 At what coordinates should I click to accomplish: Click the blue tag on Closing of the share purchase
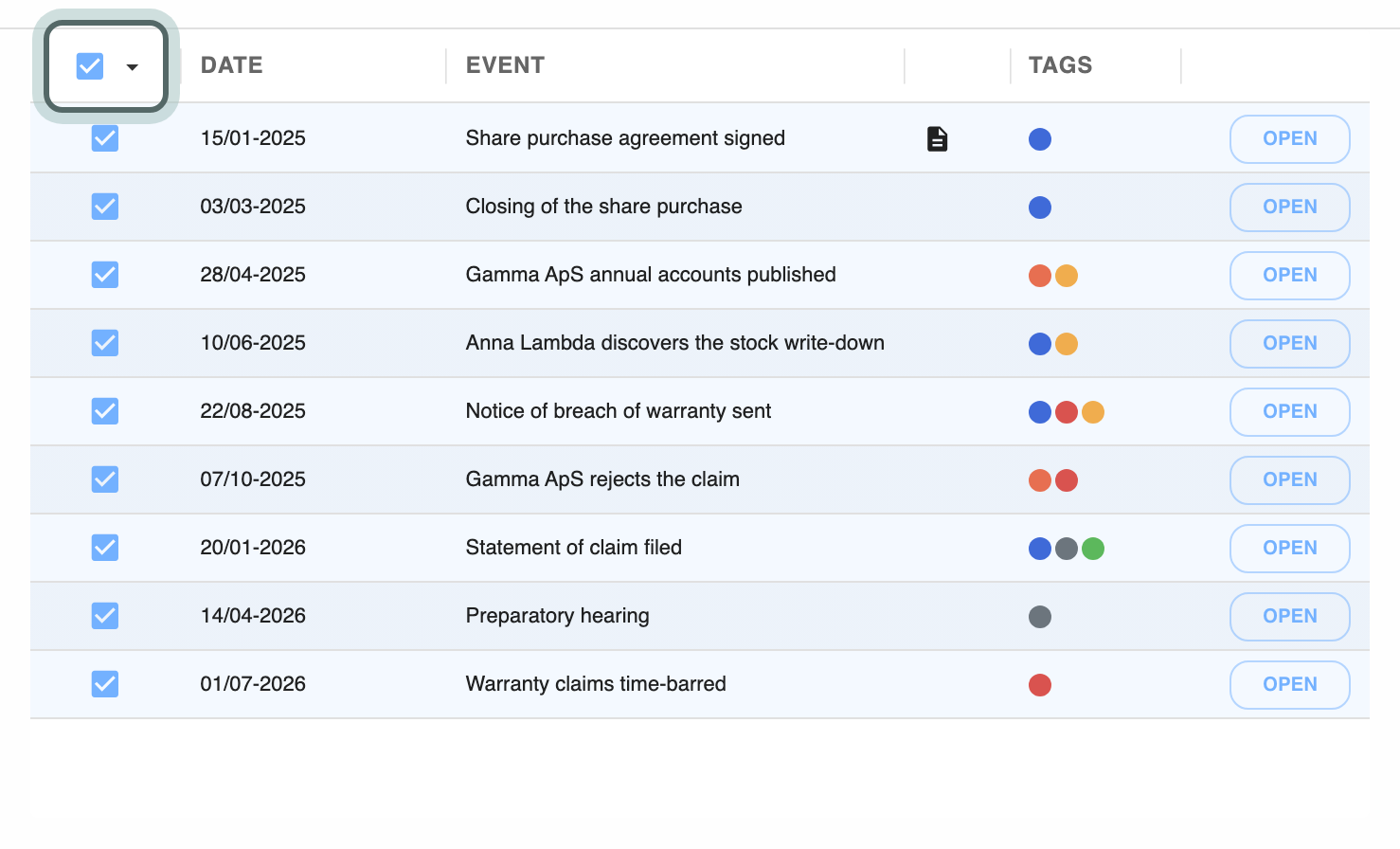coord(1040,208)
